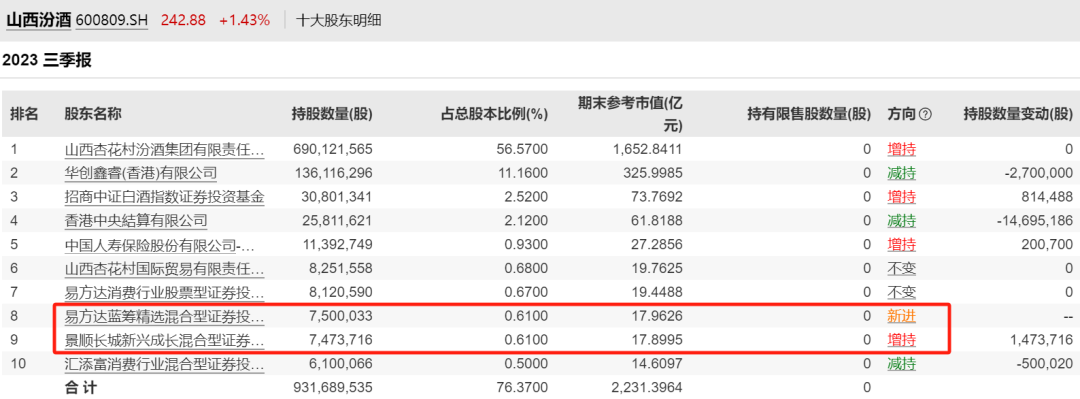Open 景顺长城新兴成长混合型证券 link

164,340
